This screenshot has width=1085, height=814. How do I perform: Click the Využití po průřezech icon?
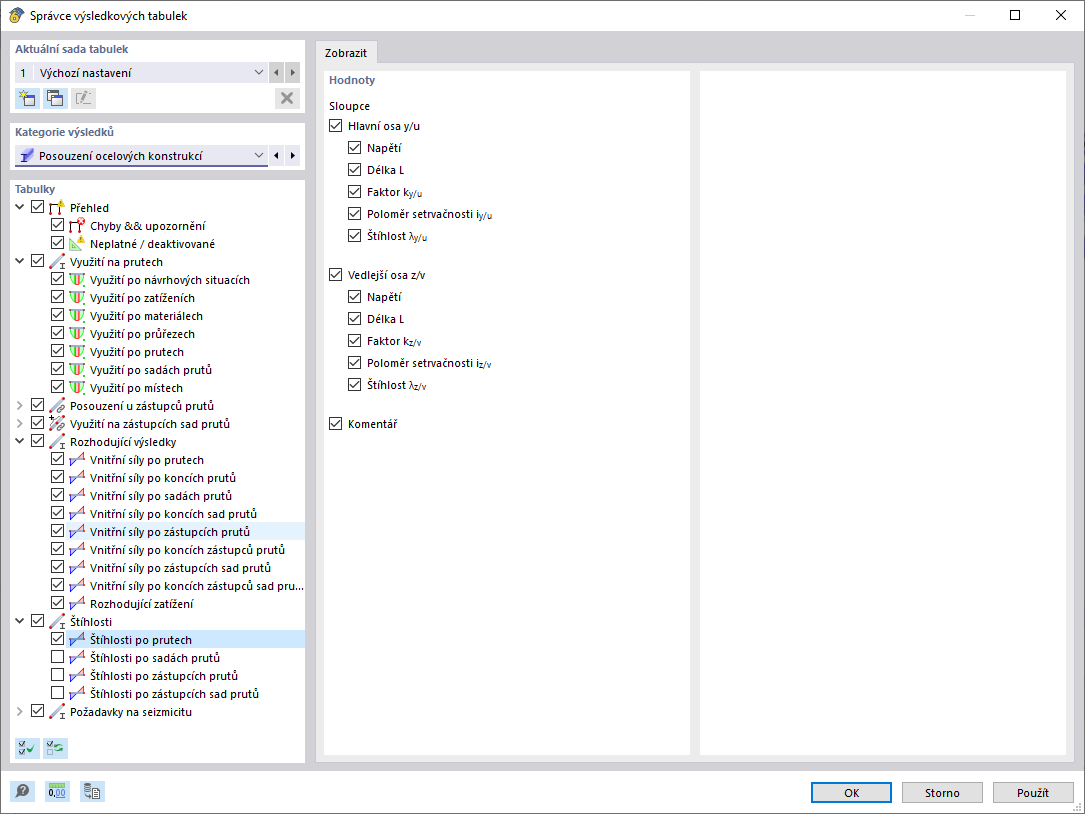tap(77, 334)
